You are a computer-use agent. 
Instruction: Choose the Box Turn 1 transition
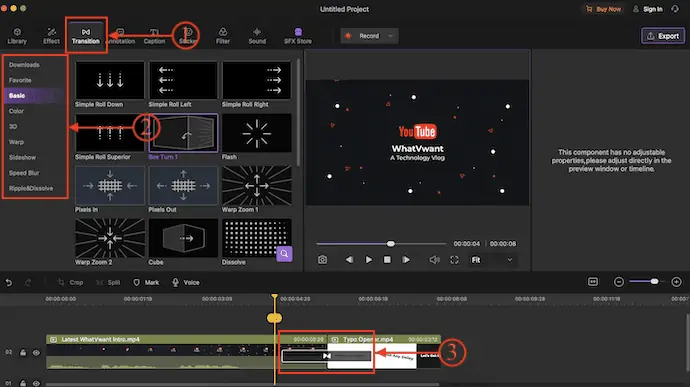[x=183, y=133]
